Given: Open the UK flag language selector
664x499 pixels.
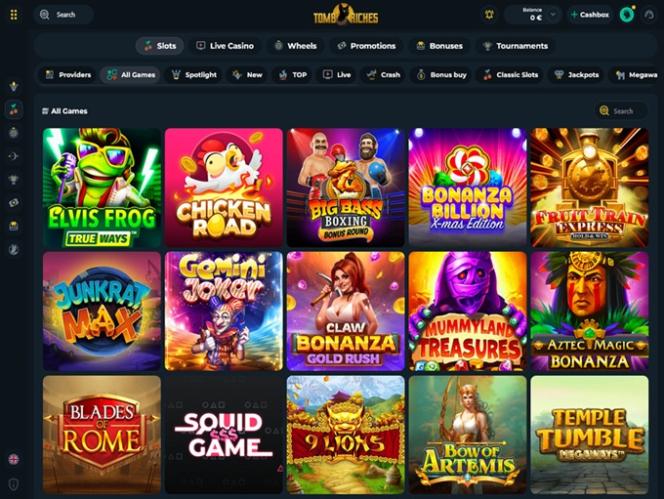Looking at the screenshot, I should (14, 459).
